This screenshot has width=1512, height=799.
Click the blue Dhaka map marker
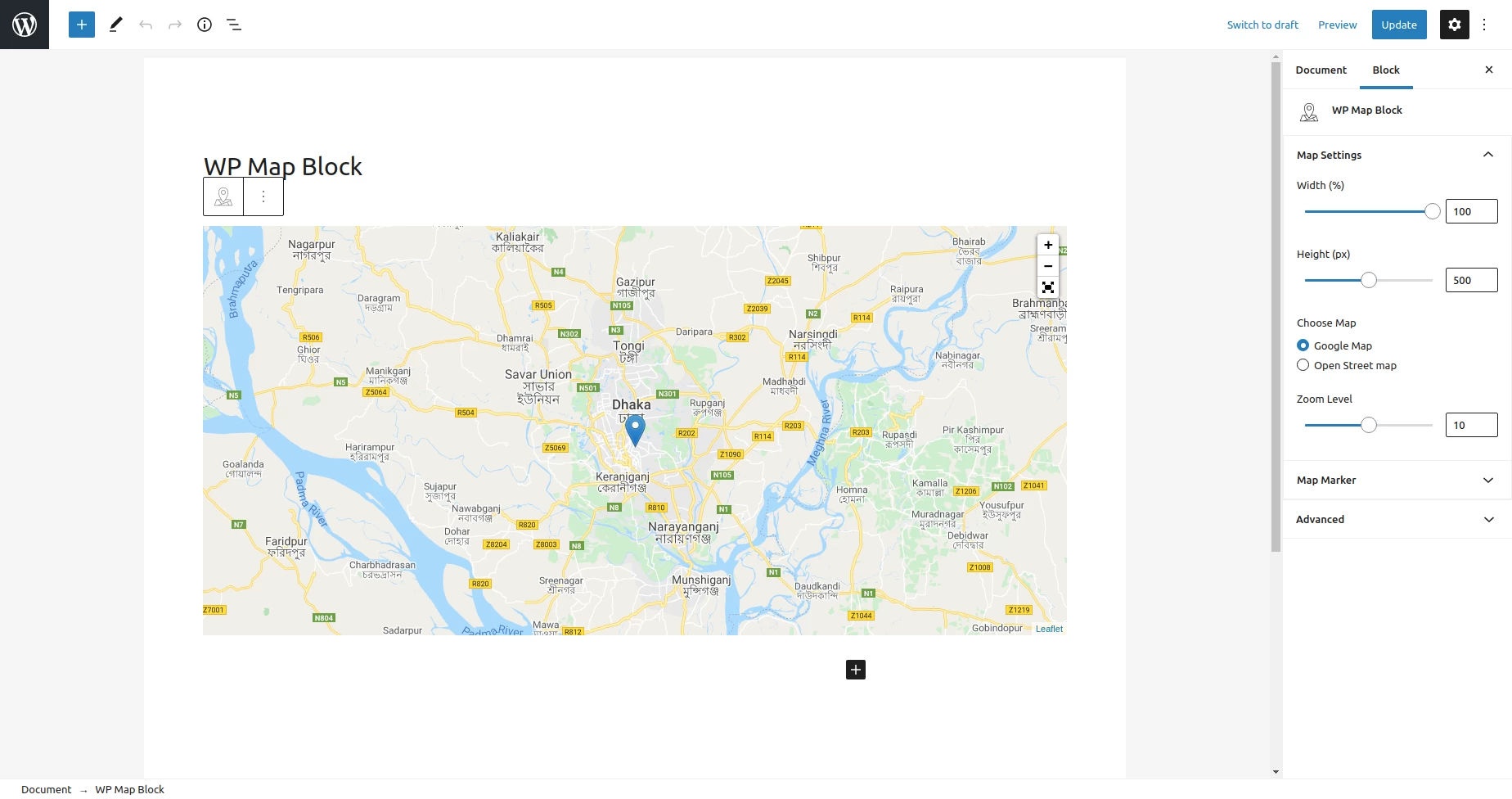pyautogui.click(x=635, y=430)
